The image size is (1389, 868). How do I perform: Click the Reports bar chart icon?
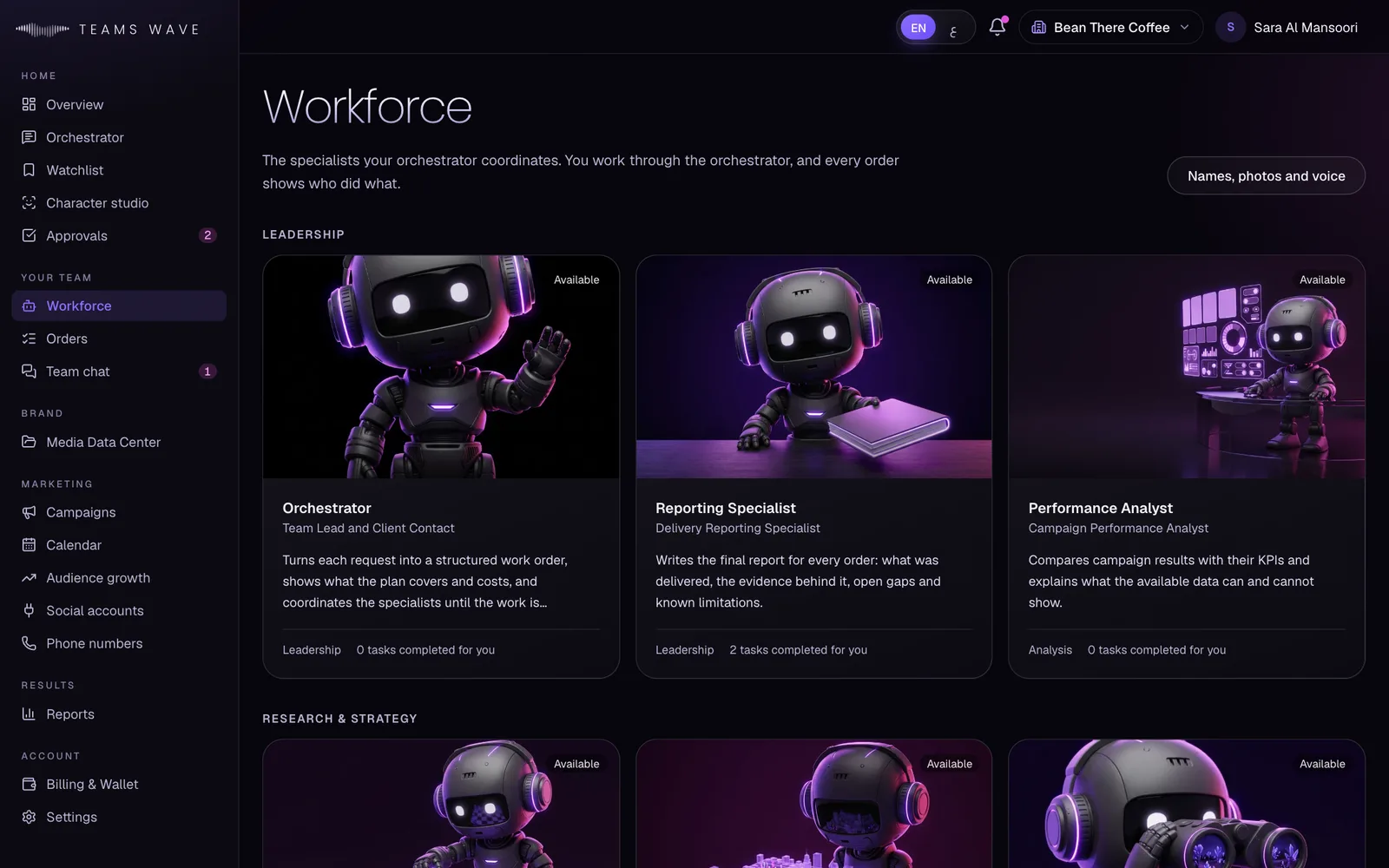tap(29, 713)
